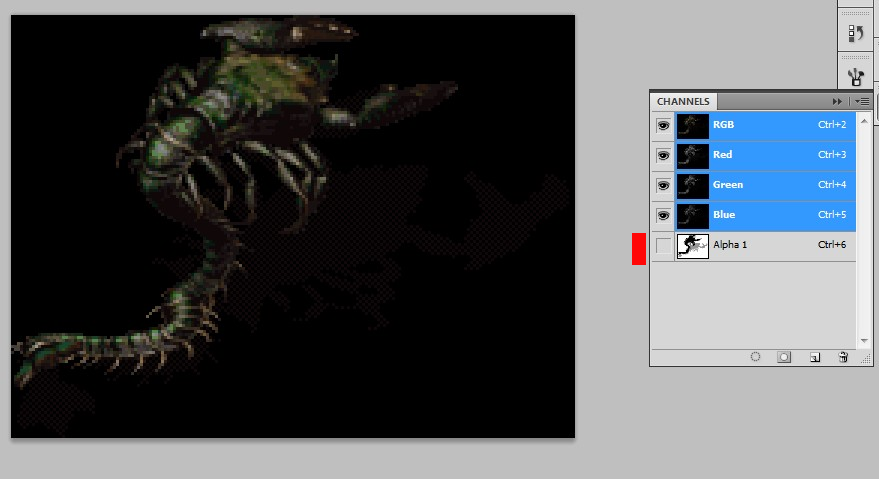
Task: Click the Ctrl+6 shortcut label
Action: tap(832, 245)
